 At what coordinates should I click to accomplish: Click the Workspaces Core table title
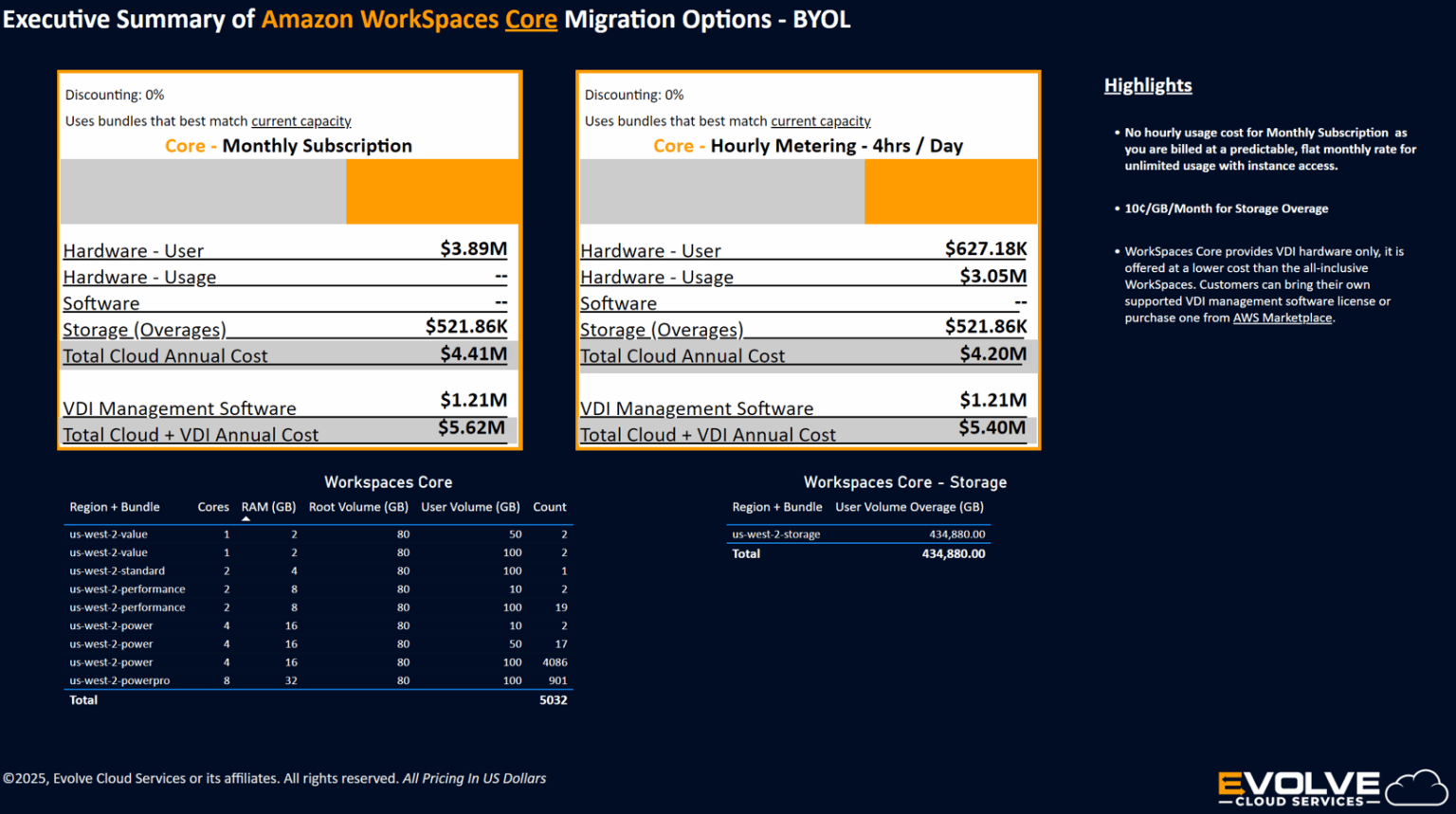[388, 482]
